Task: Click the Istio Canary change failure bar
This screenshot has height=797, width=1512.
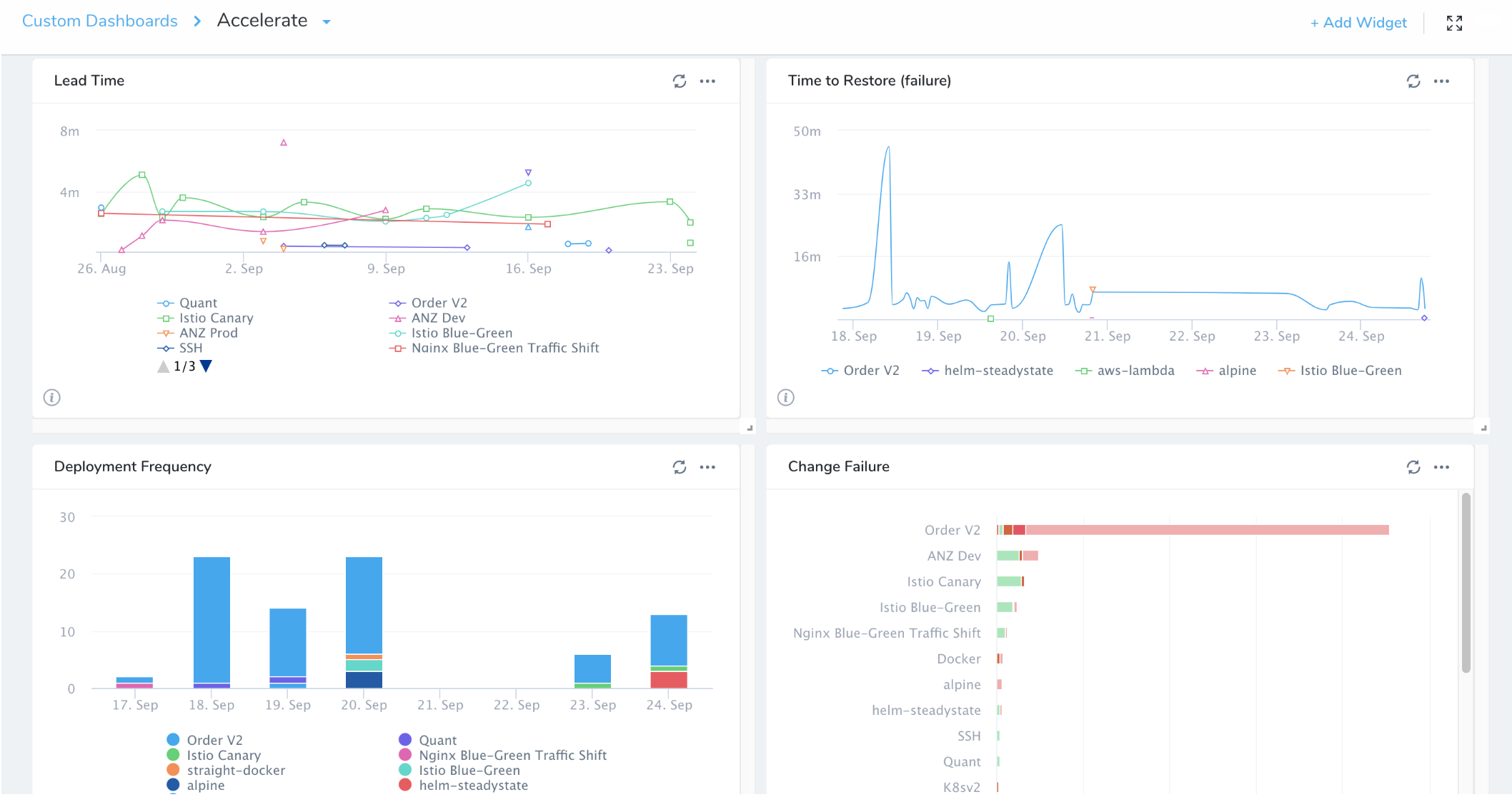Action: tap(1010, 581)
